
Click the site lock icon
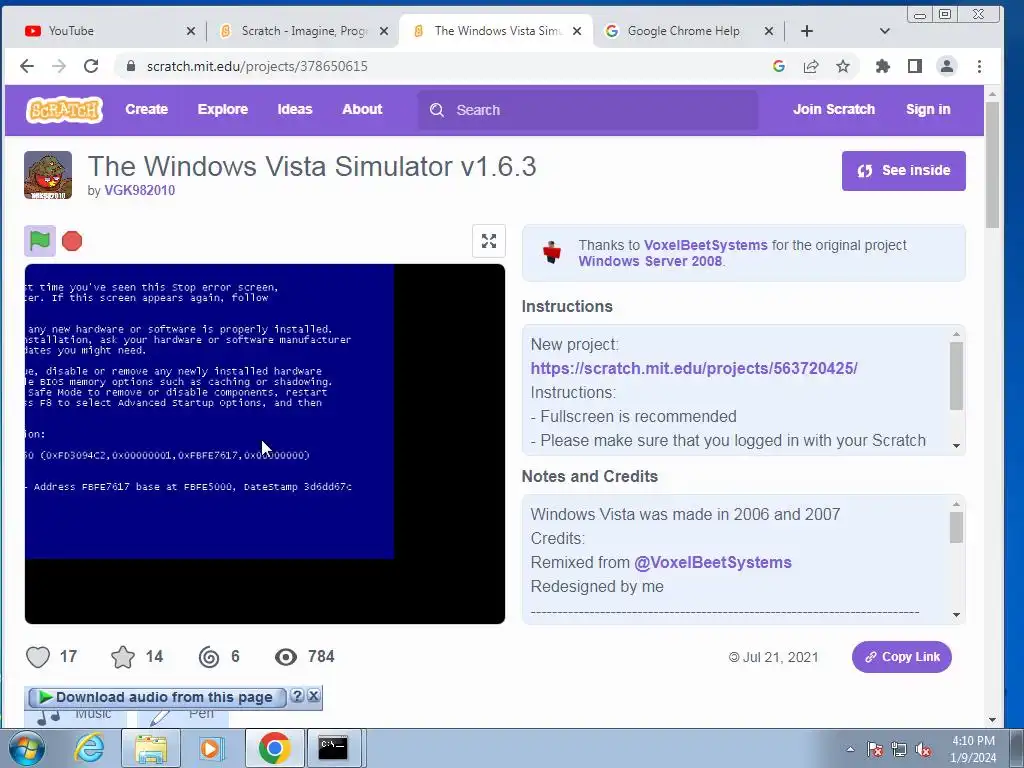click(x=131, y=66)
